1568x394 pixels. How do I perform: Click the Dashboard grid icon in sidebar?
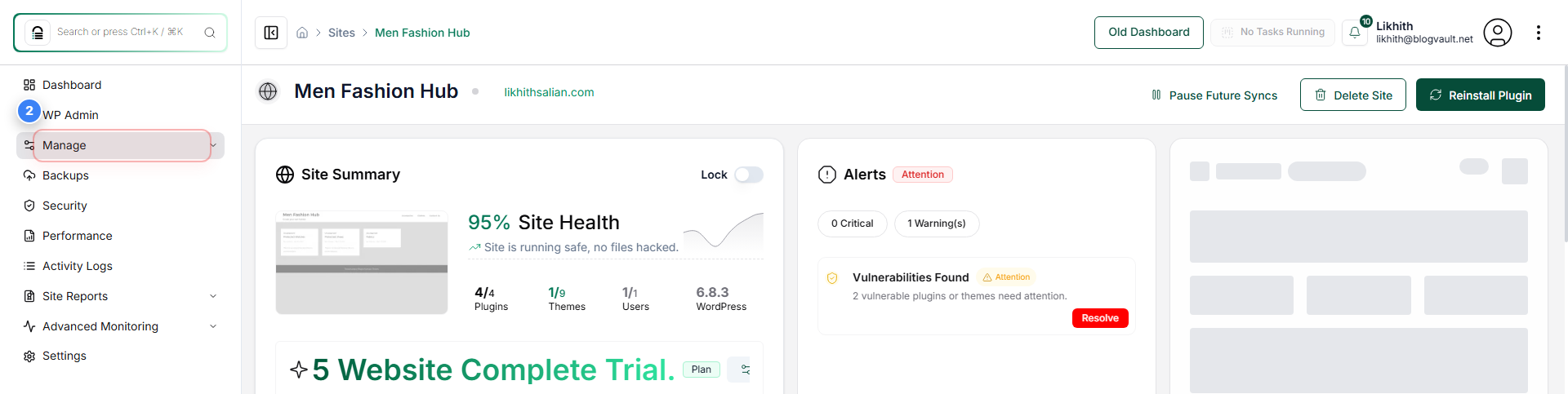tap(29, 85)
